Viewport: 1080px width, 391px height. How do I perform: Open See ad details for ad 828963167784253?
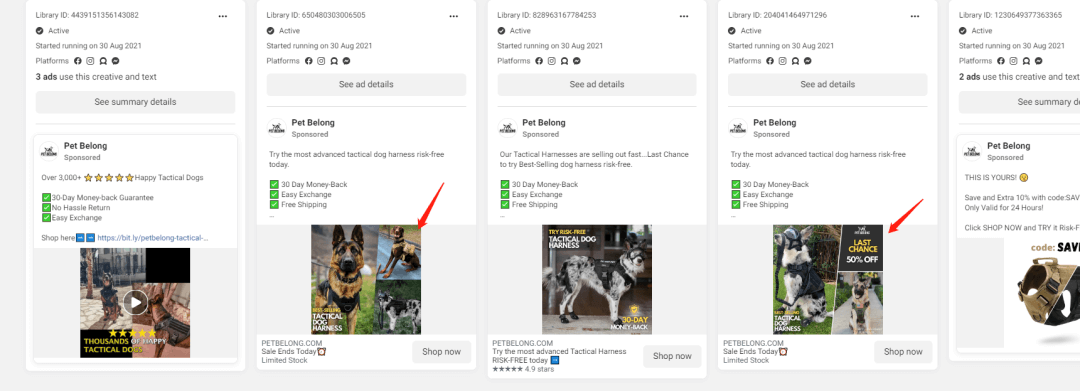tap(597, 85)
